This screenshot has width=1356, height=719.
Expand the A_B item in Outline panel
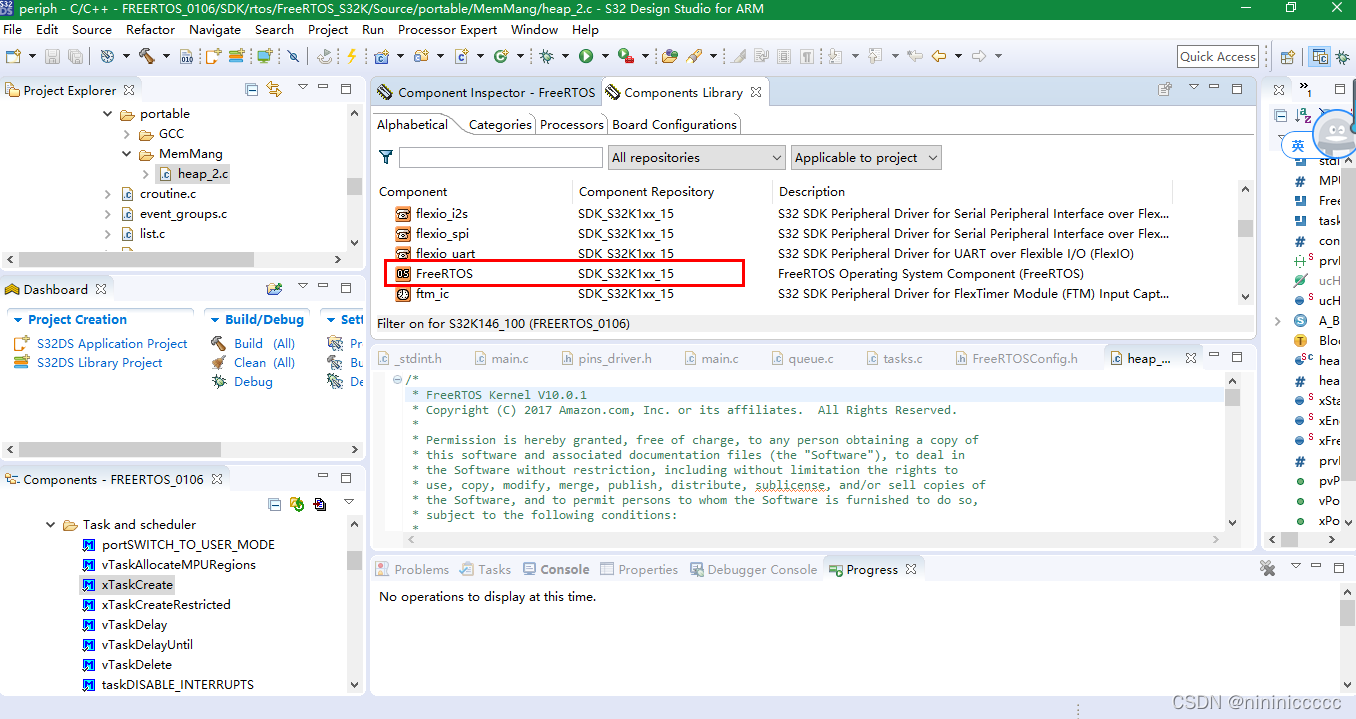click(x=1278, y=321)
